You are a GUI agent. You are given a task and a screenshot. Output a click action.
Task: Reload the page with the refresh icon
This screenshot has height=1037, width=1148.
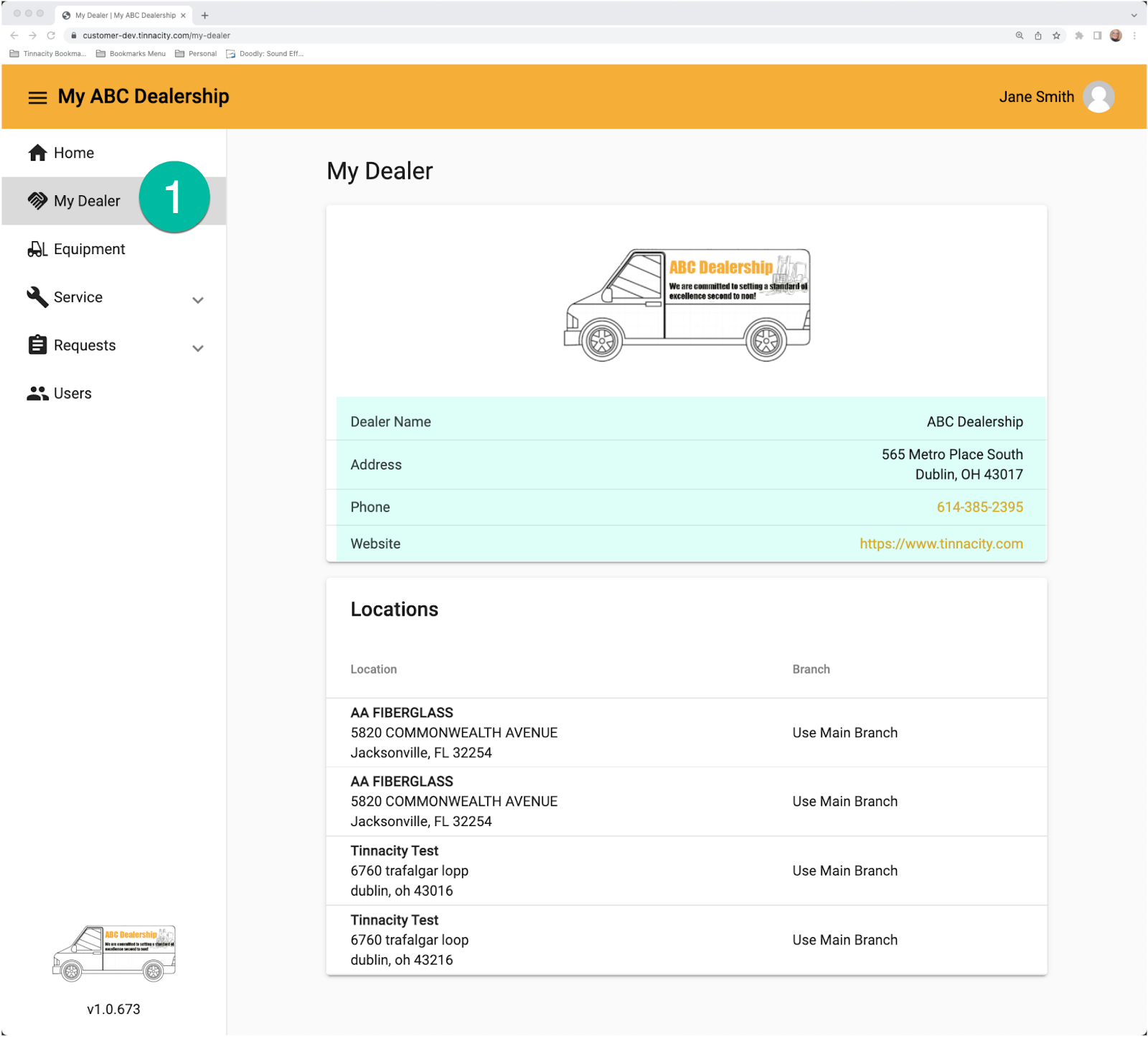(51, 35)
